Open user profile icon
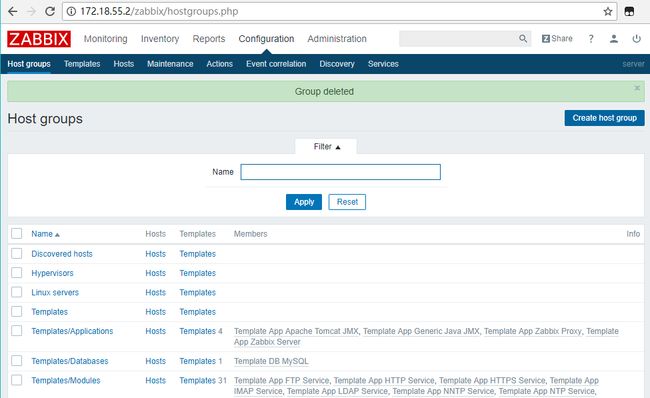 coord(614,39)
